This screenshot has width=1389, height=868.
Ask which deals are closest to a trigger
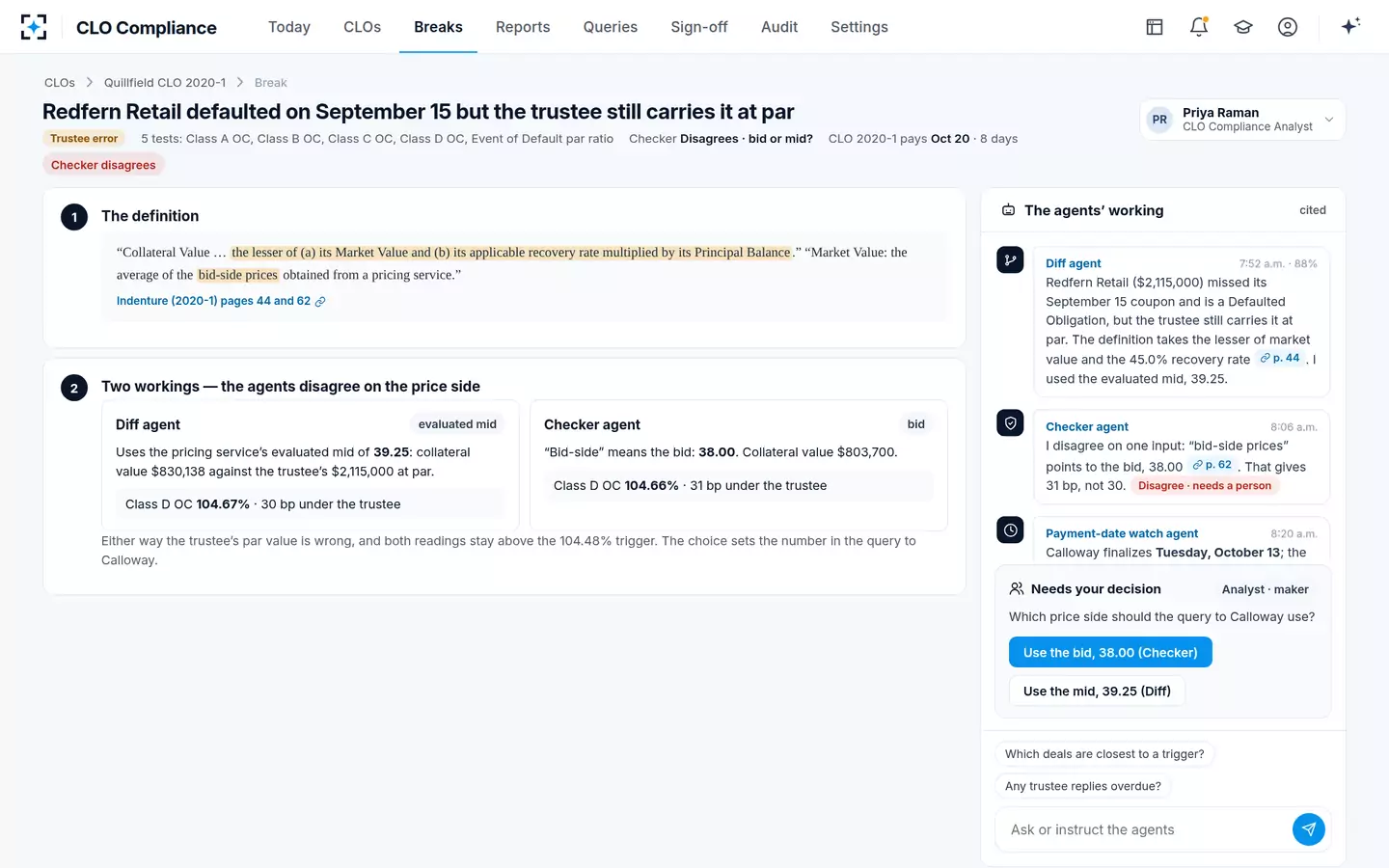click(1104, 754)
